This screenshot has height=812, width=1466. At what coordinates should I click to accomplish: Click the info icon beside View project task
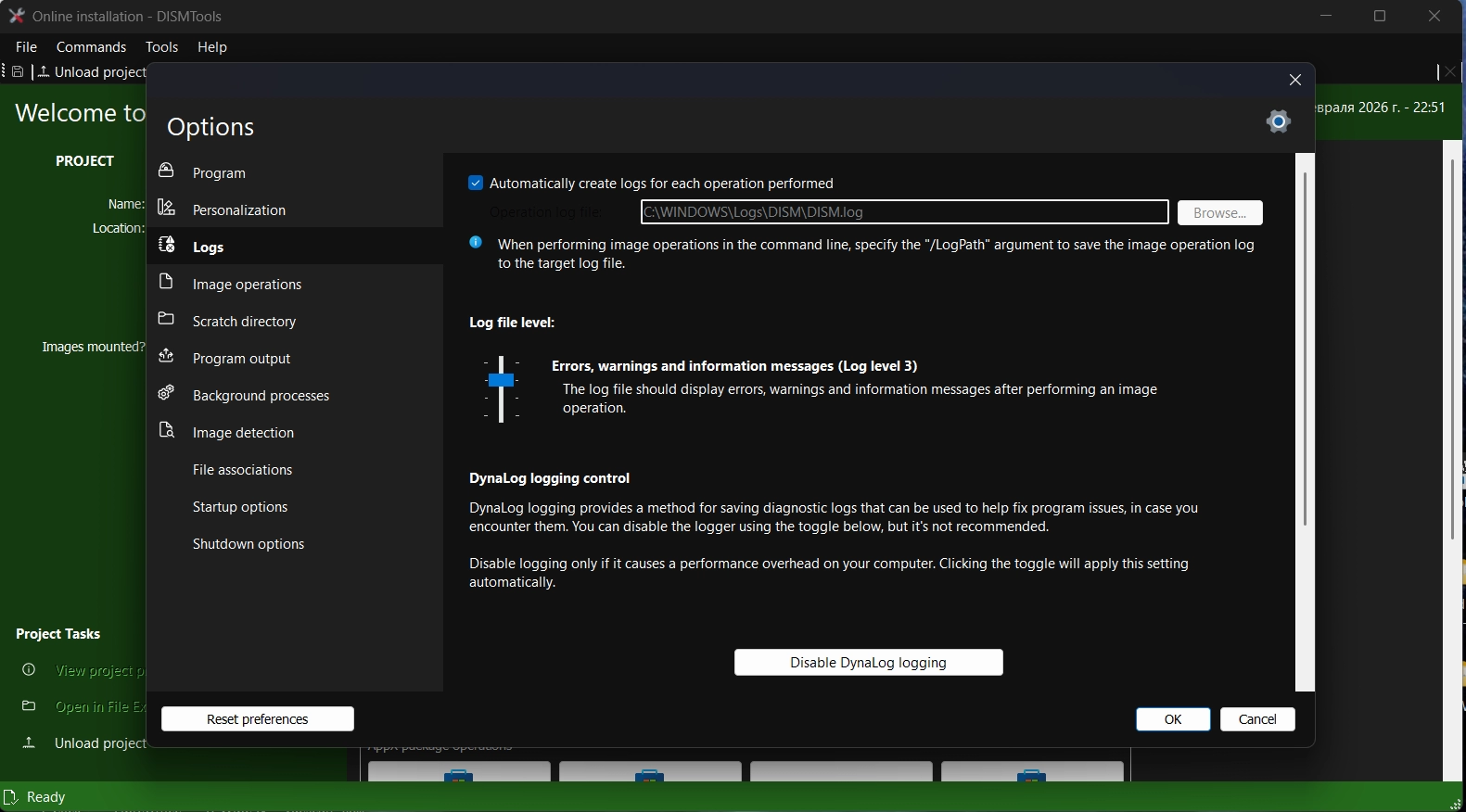pos(29,669)
